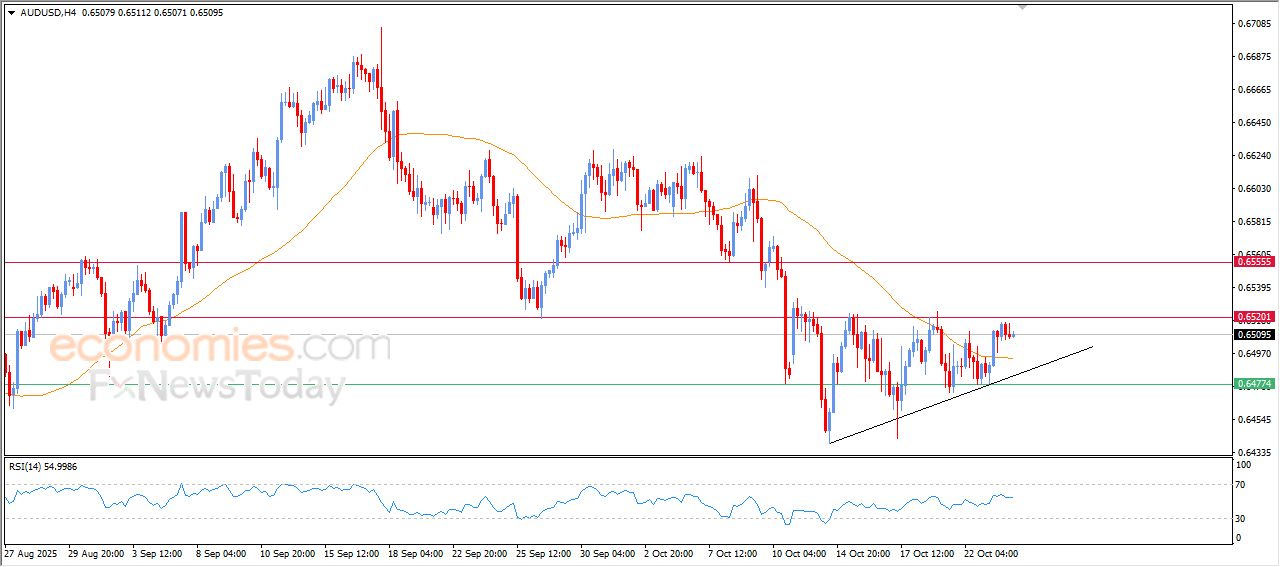Click the RSI 30 level marker
Image resolution: width=1280 pixels, height=567 pixels.
[x=1244, y=518]
